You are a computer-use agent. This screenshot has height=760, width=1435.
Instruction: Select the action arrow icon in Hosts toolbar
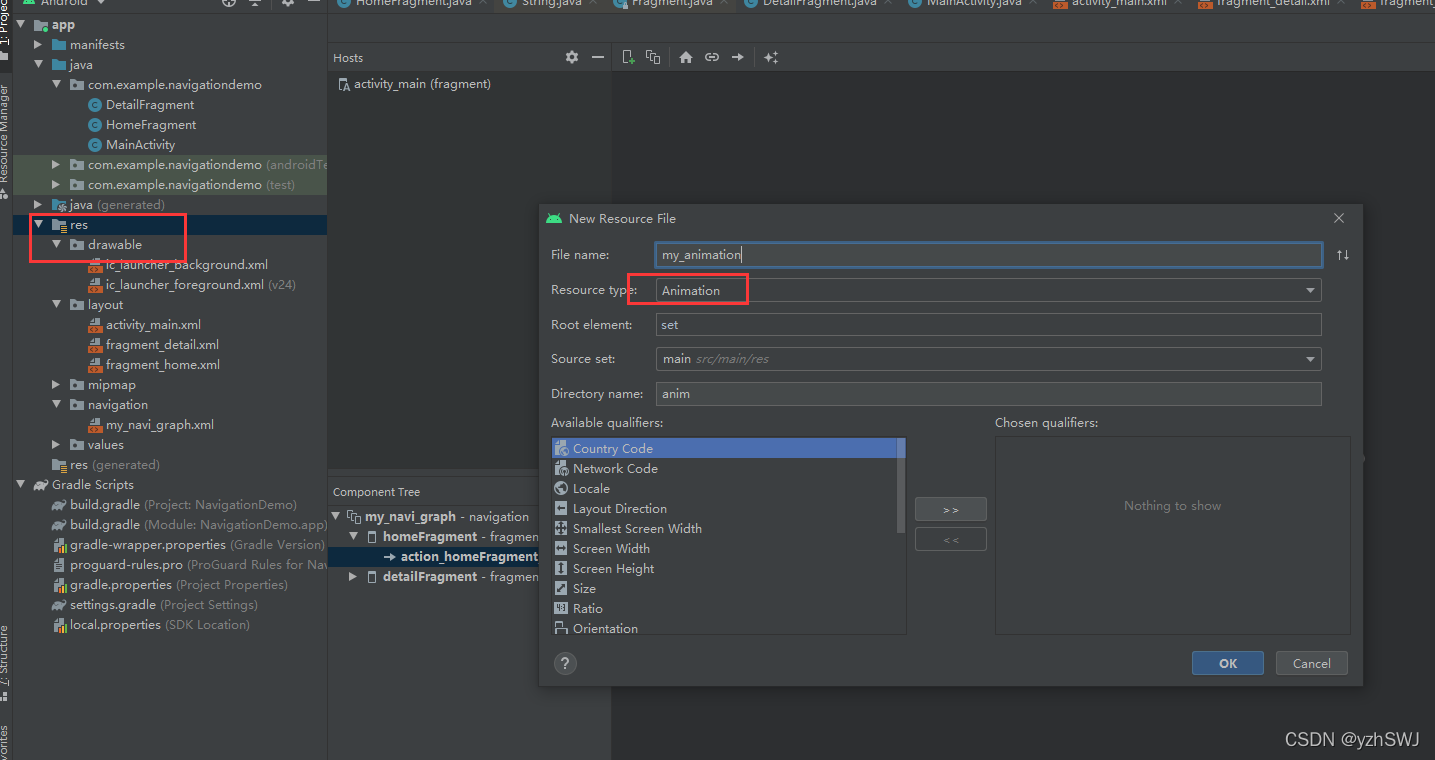738,57
